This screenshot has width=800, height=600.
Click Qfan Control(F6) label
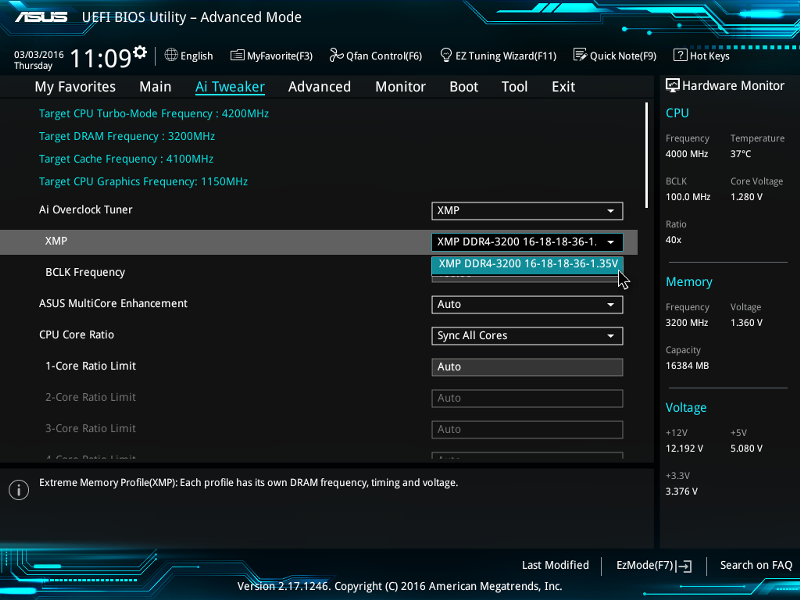pyautogui.click(x=384, y=56)
